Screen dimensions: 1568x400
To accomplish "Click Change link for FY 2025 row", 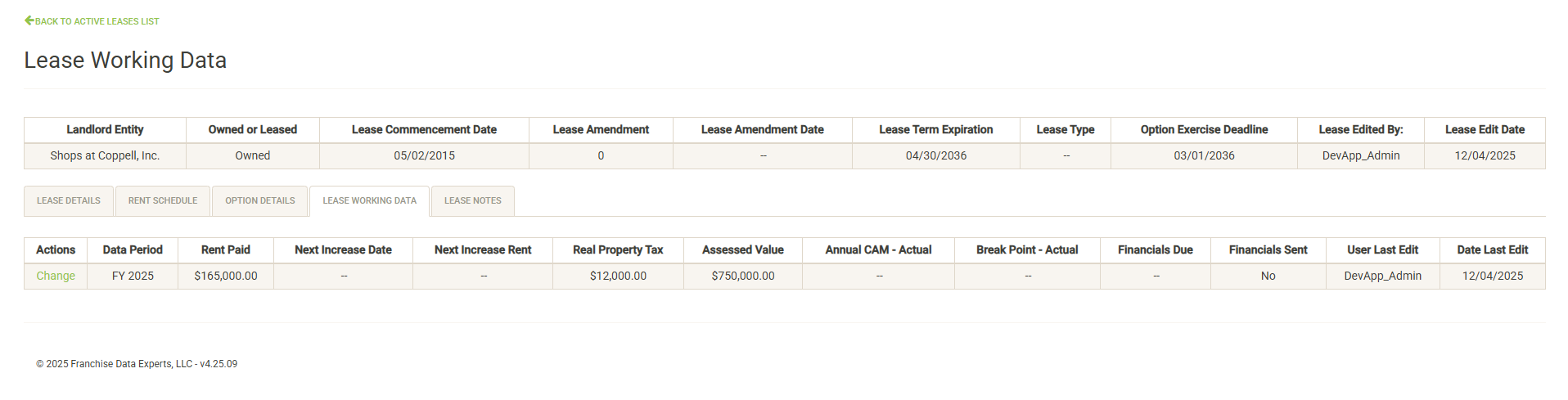I will point(56,276).
